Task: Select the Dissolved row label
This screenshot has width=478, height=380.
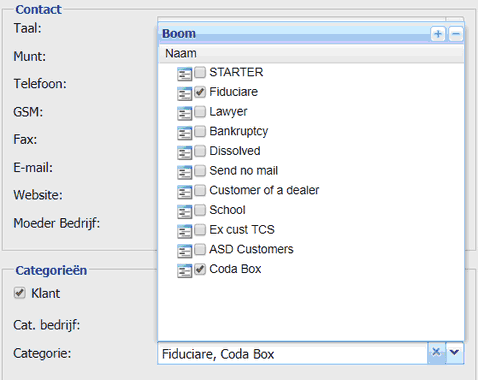Action: 235,151
